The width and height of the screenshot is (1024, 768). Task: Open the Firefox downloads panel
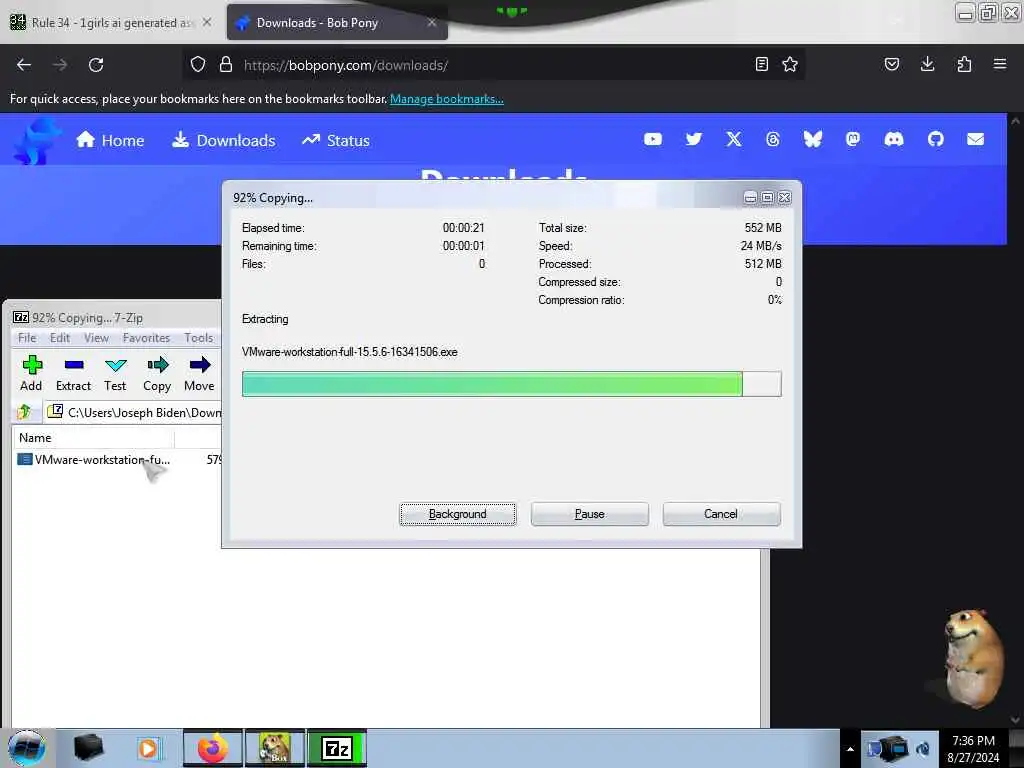[x=927, y=64]
